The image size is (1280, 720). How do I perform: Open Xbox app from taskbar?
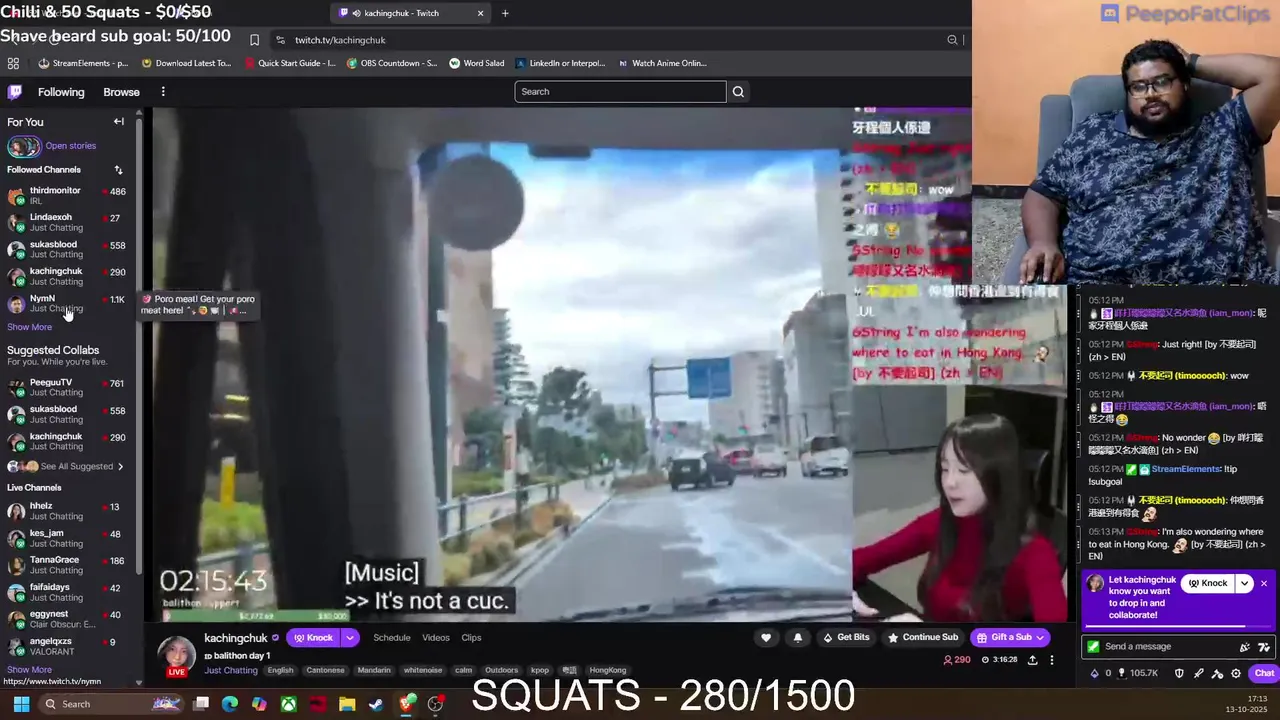pyautogui.click(x=288, y=704)
